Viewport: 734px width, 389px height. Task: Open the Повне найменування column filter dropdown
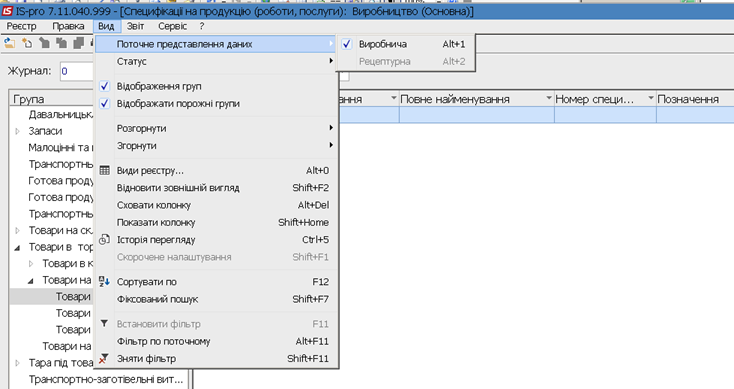(549, 98)
